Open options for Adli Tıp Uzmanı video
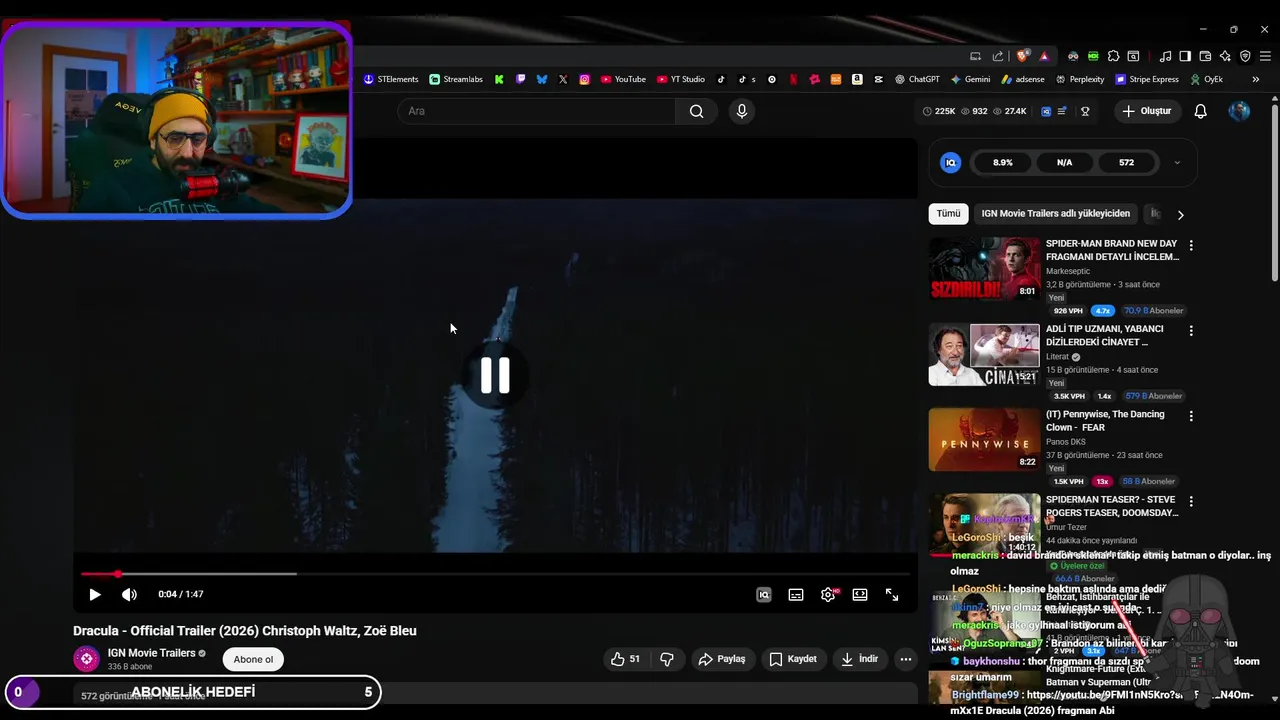1280x720 pixels. [x=1190, y=330]
